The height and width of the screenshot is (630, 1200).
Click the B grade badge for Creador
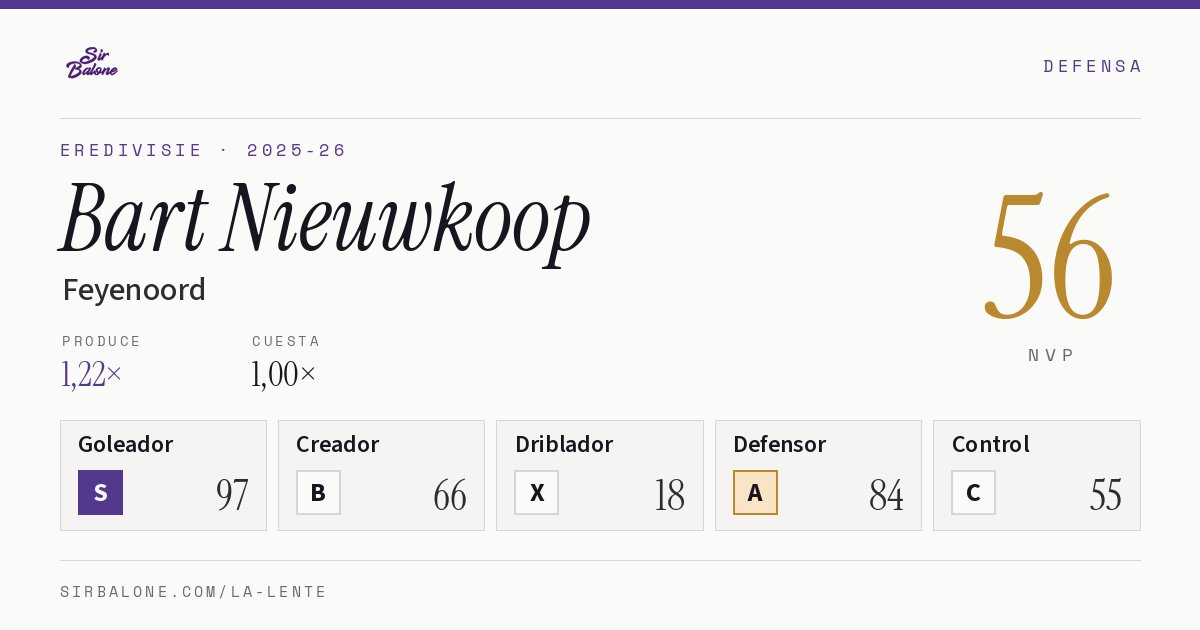(x=318, y=492)
